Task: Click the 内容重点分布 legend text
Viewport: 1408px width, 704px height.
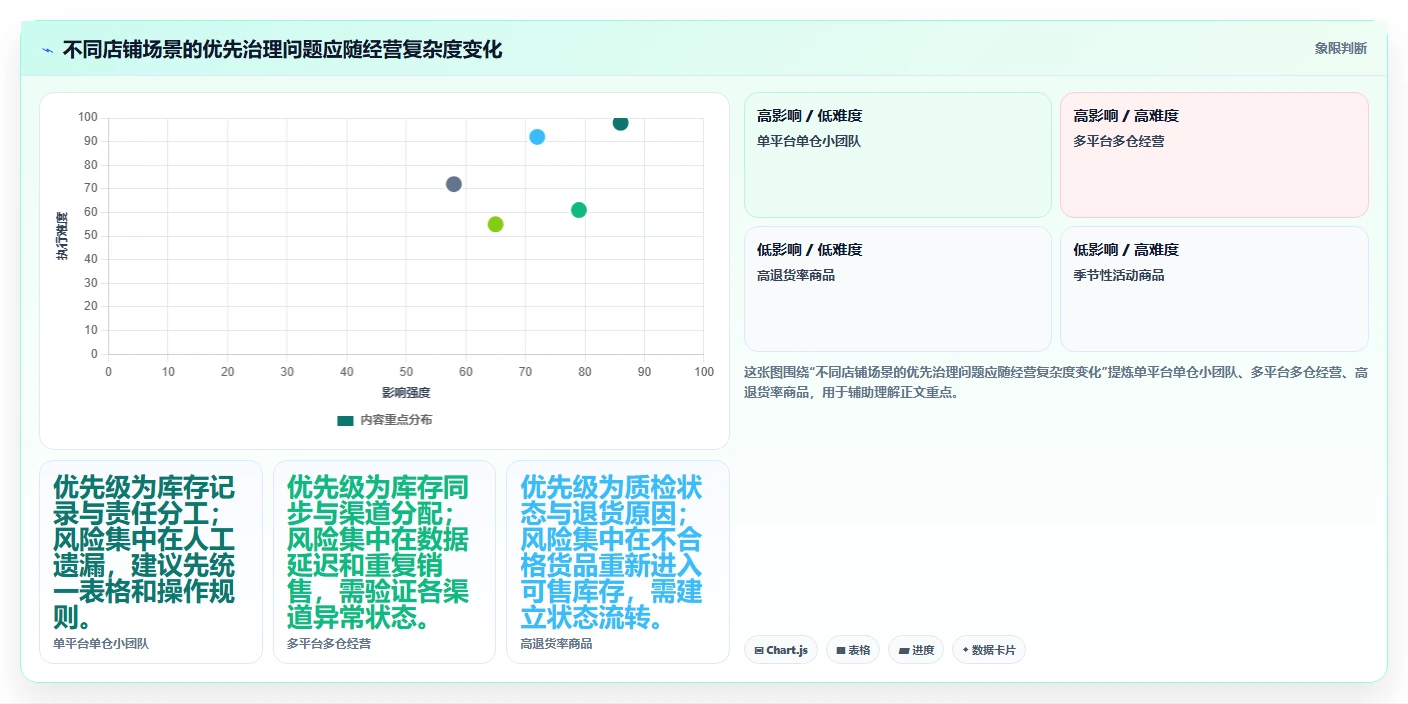Action: [x=396, y=420]
